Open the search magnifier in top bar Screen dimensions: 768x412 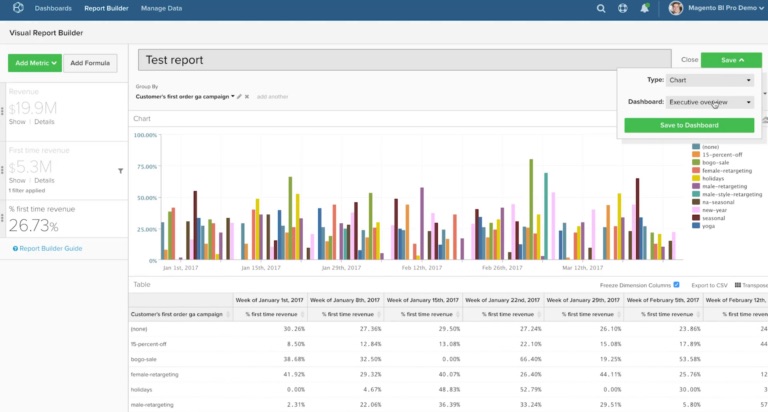pos(601,8)
